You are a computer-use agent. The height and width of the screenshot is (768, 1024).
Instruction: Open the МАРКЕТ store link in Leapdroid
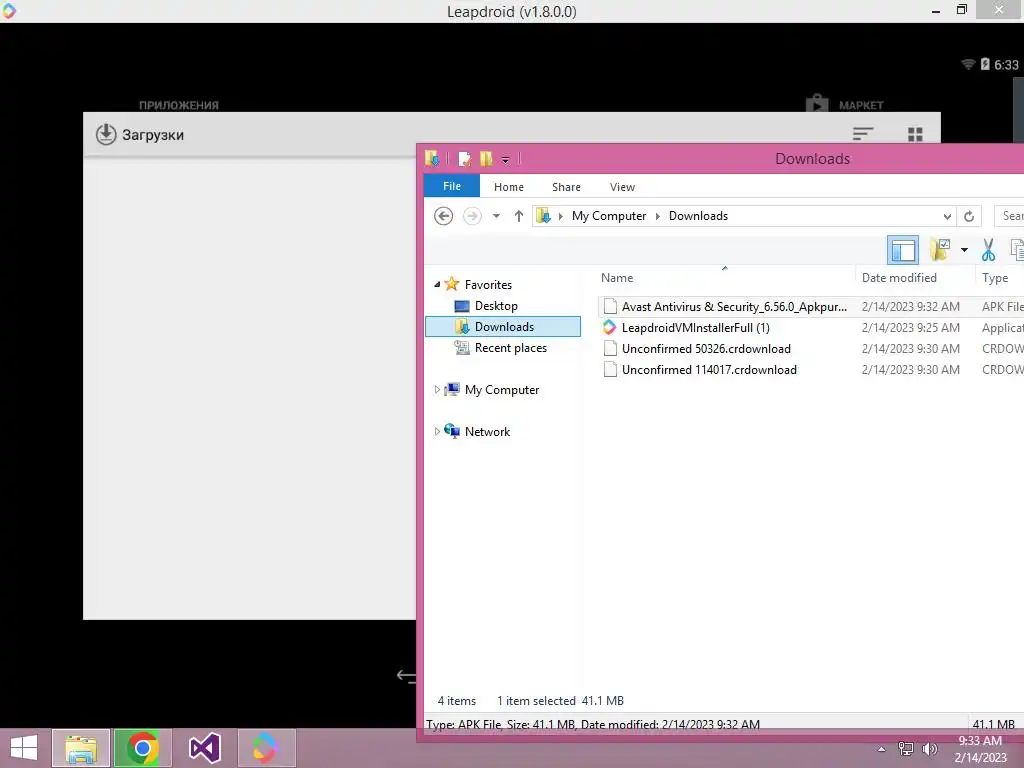(844, 104)
